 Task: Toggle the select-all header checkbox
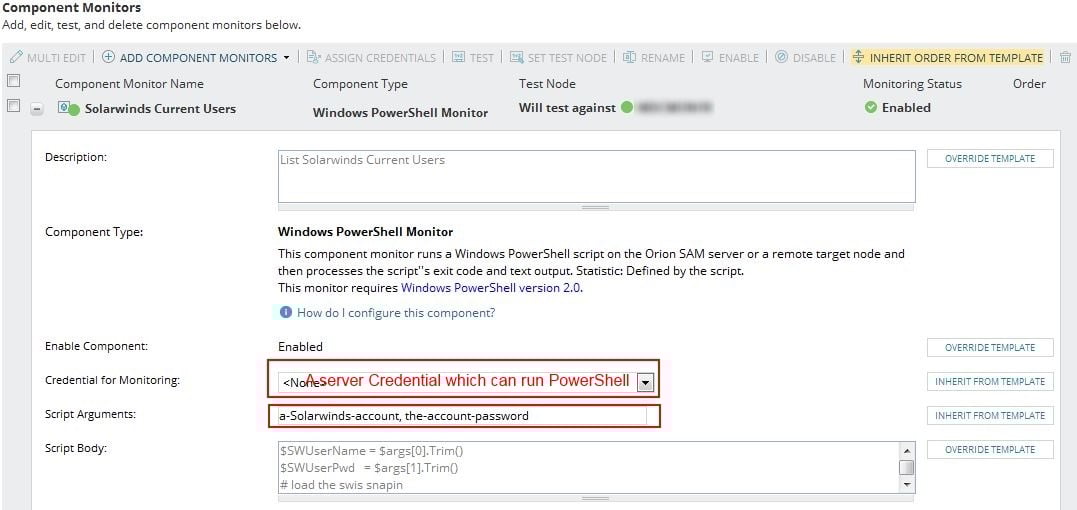(x=13, y=82)
